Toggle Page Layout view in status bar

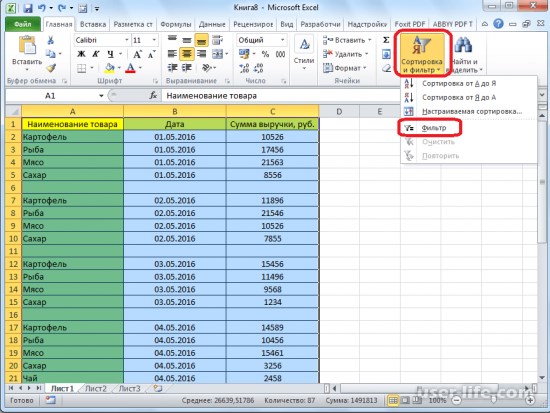click(x=405, y=400)
